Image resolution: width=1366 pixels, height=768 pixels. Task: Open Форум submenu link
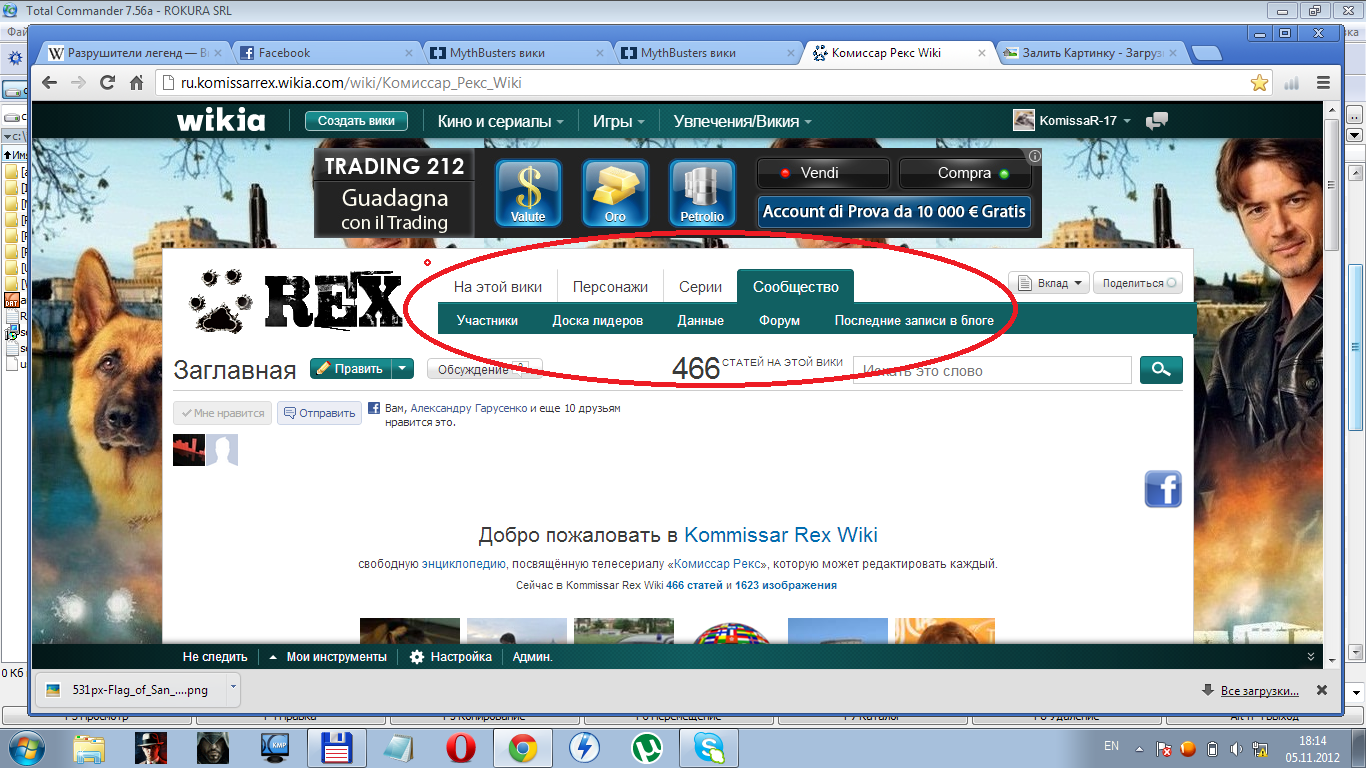(779, 321)
